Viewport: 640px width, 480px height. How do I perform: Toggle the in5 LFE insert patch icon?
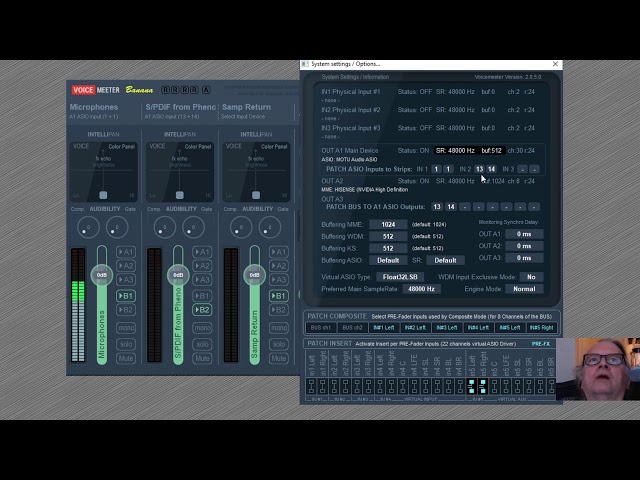[x=506, y=386]
